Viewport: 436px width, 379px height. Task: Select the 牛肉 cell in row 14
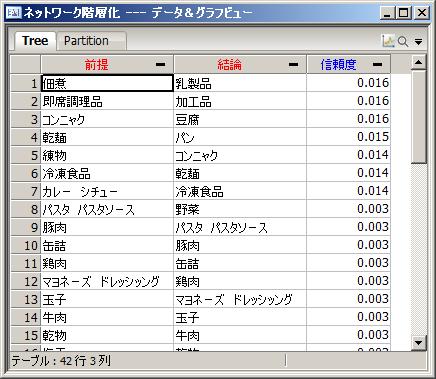click(107, 317)
